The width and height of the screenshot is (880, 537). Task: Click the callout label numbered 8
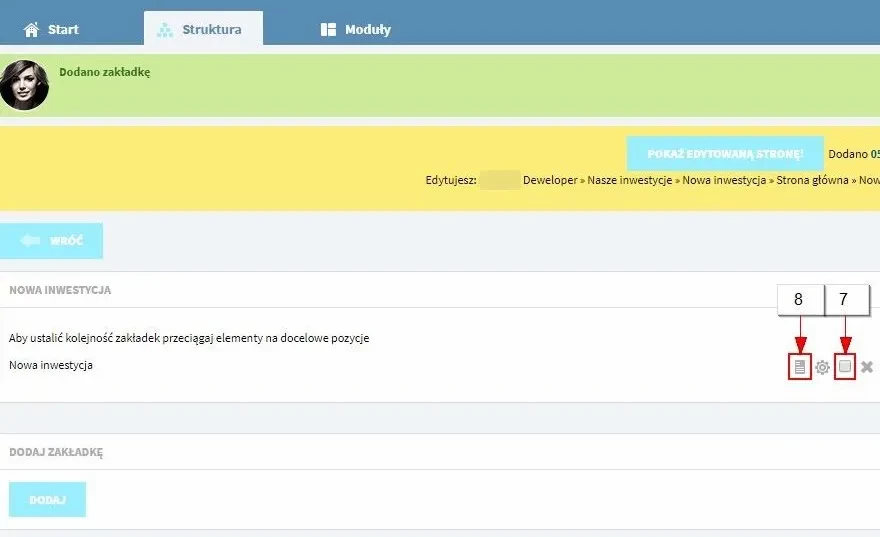coord(801,300)
